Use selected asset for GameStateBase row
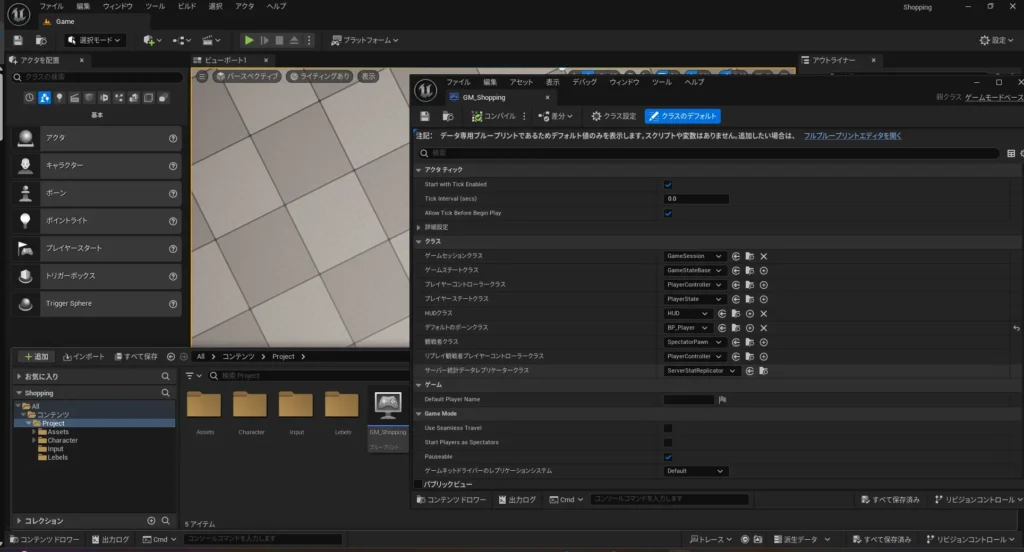1024x552 pixels. click(x=736, y=270)
